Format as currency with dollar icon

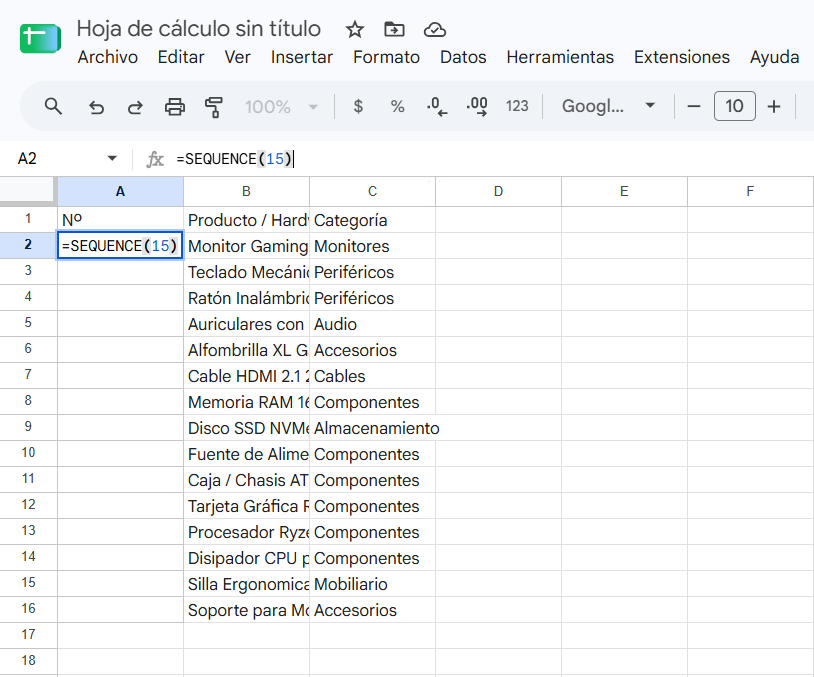coord(358,106)
